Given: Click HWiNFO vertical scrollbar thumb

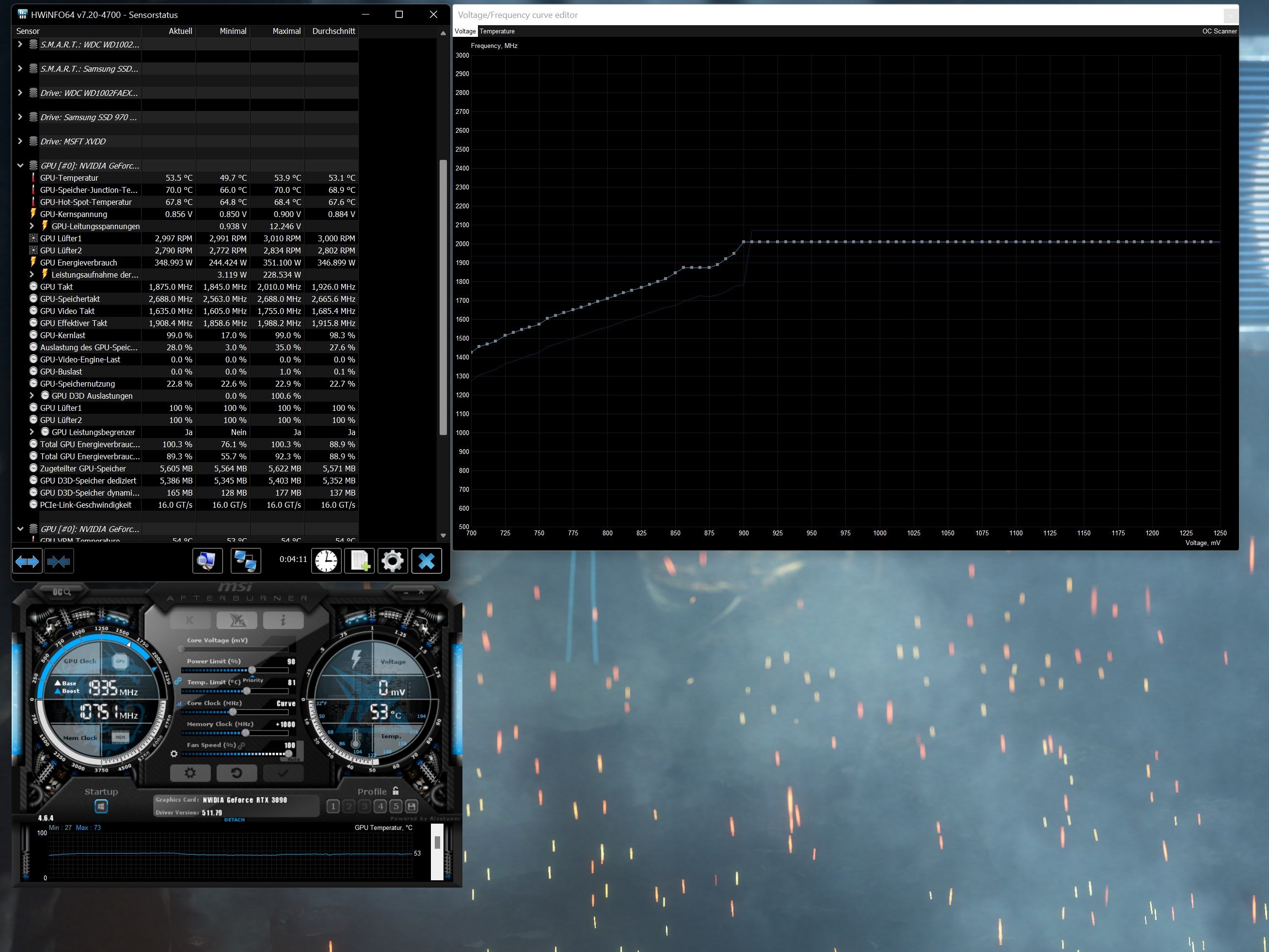Looking at the screenshot, I should click(443, 297).
